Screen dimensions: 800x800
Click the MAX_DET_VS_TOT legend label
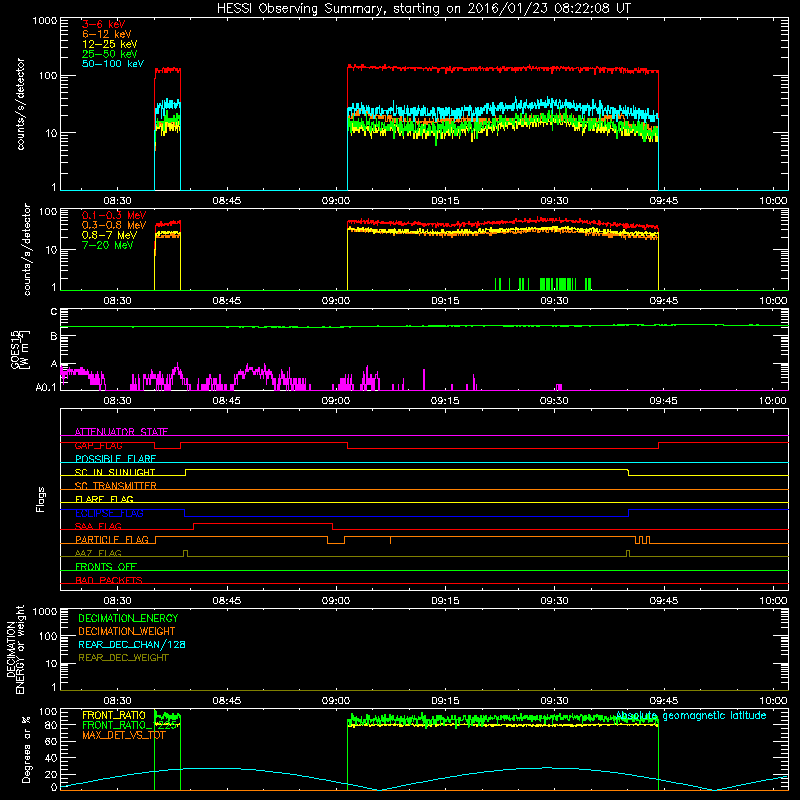[124, 735]
